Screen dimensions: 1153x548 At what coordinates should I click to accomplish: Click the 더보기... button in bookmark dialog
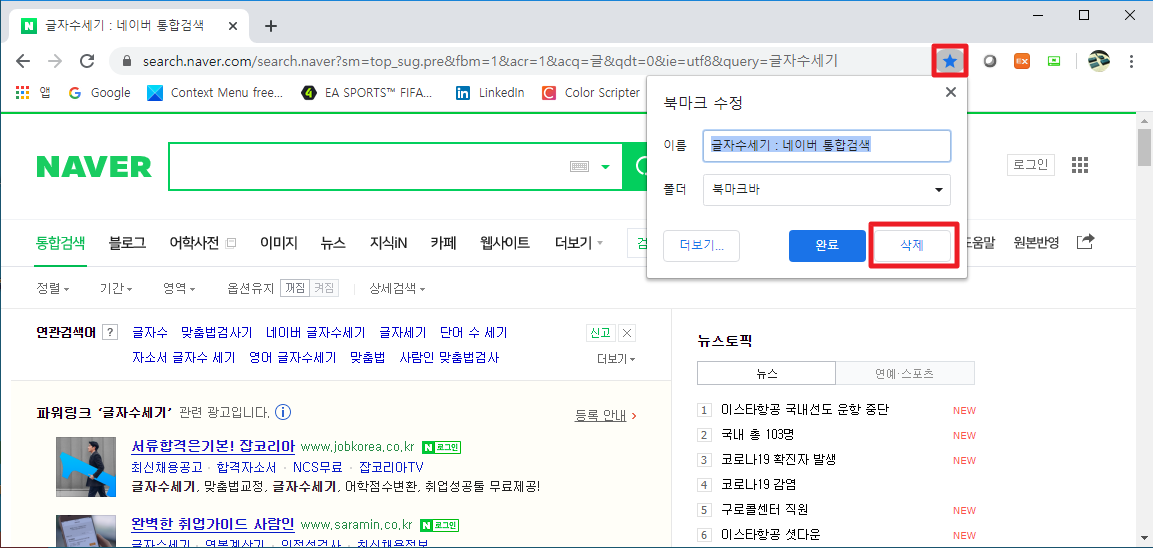pos(701,246)
